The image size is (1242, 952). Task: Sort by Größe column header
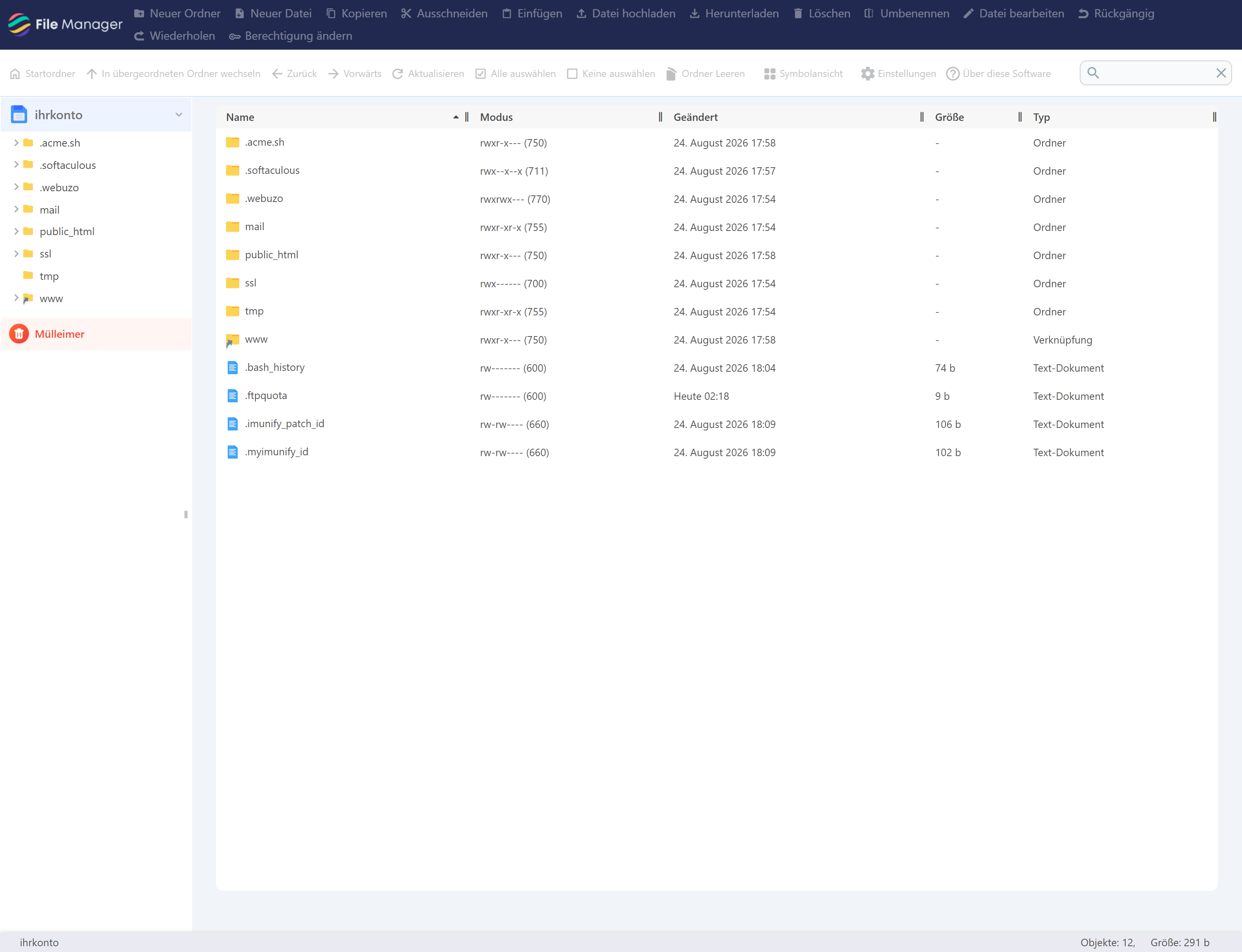click(949, 117)
